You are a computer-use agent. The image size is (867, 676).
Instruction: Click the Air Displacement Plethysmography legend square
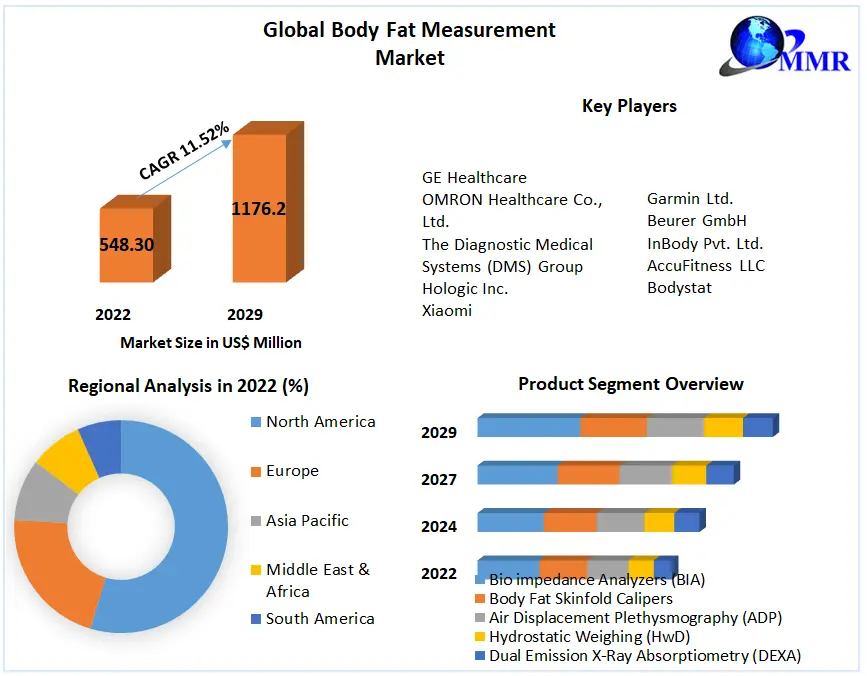(480, 618)
